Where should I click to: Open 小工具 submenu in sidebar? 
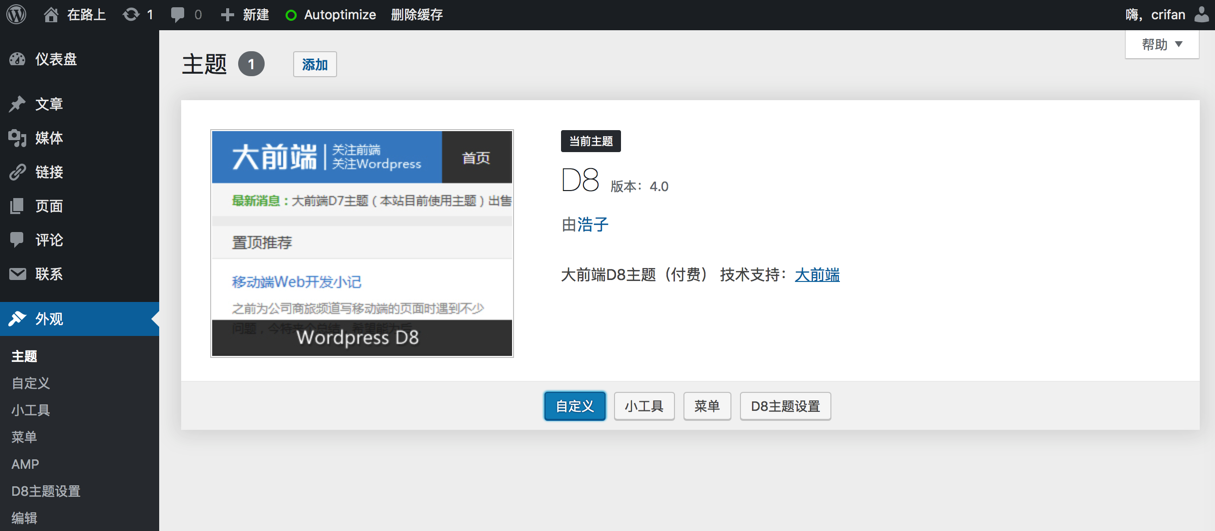point(30,410)
